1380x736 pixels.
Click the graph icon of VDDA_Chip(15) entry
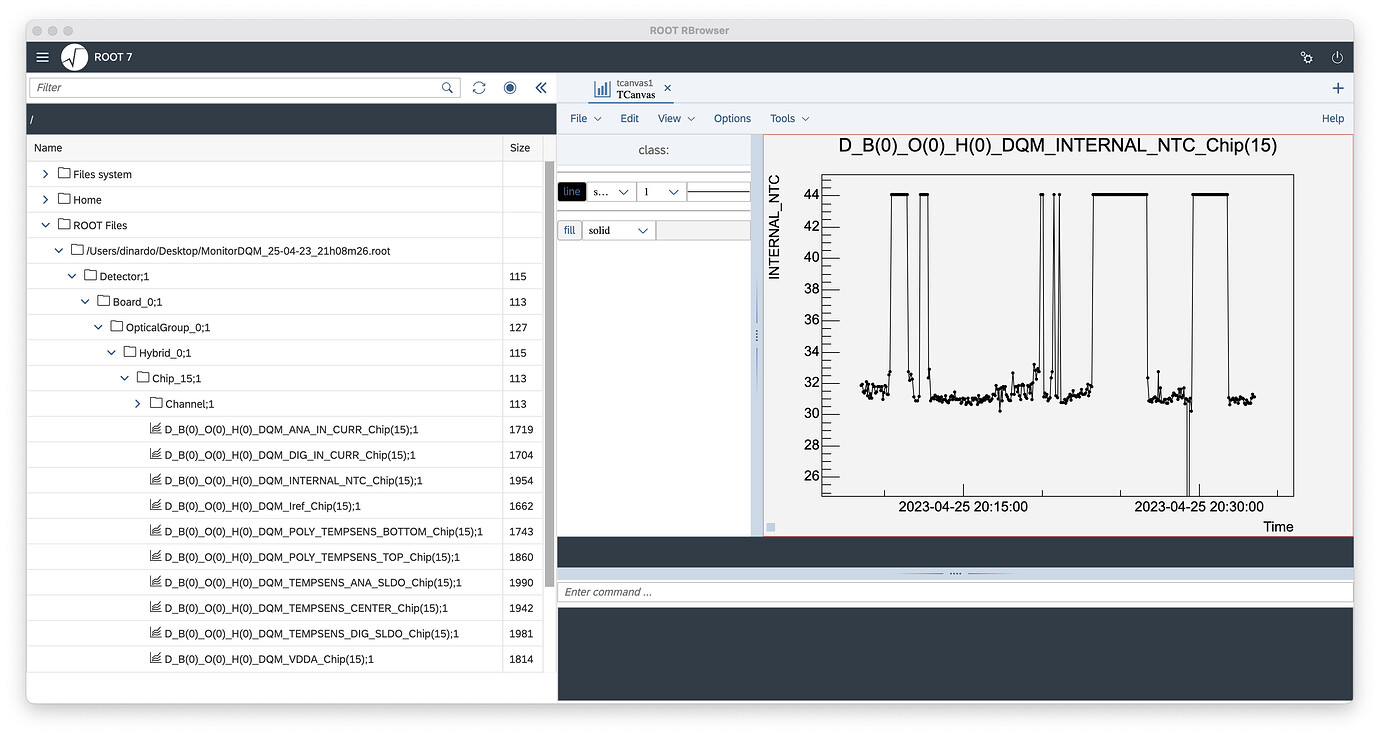click(155, 659)
